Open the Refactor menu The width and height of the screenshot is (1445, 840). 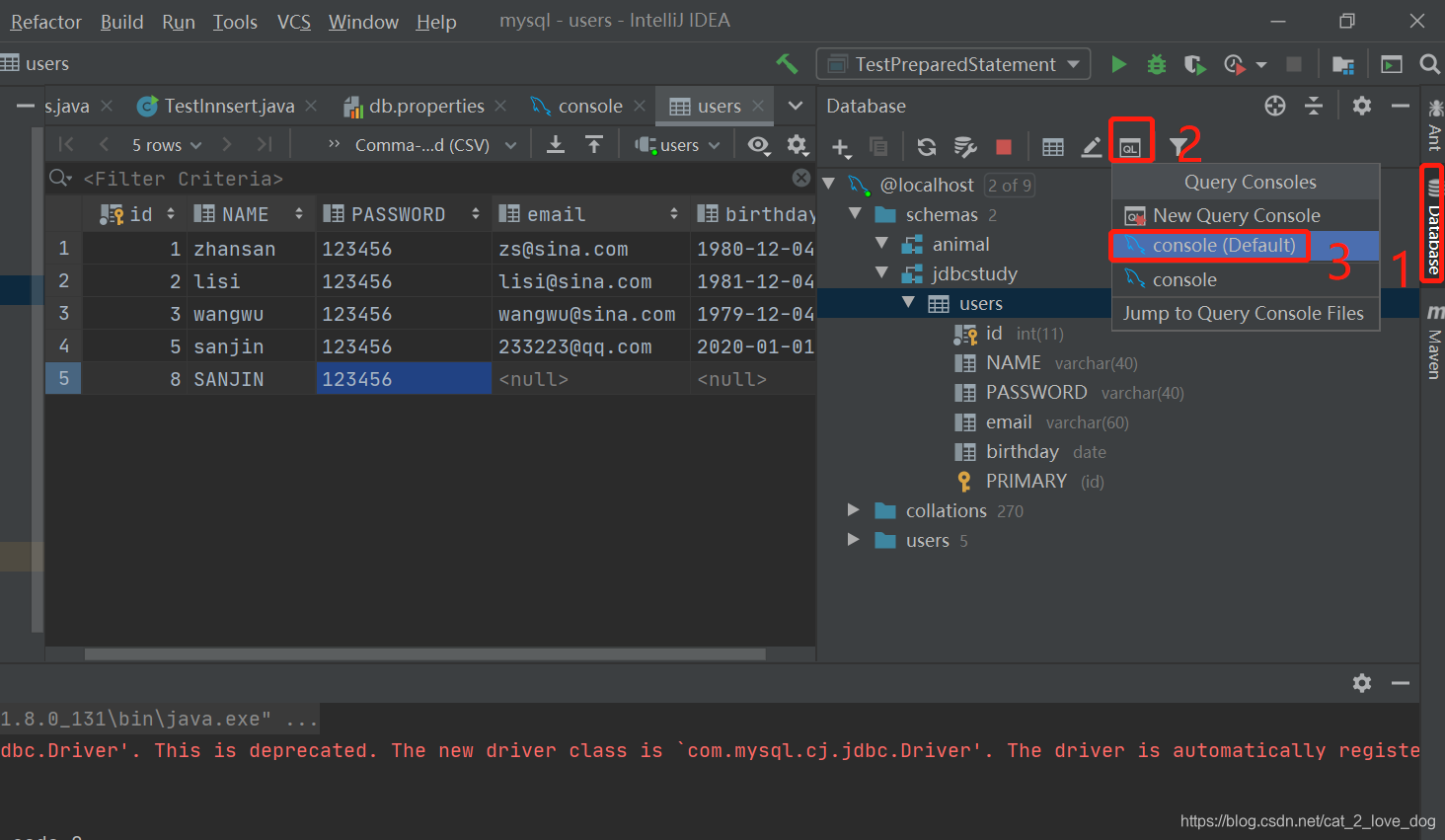(x=45, y=22)
